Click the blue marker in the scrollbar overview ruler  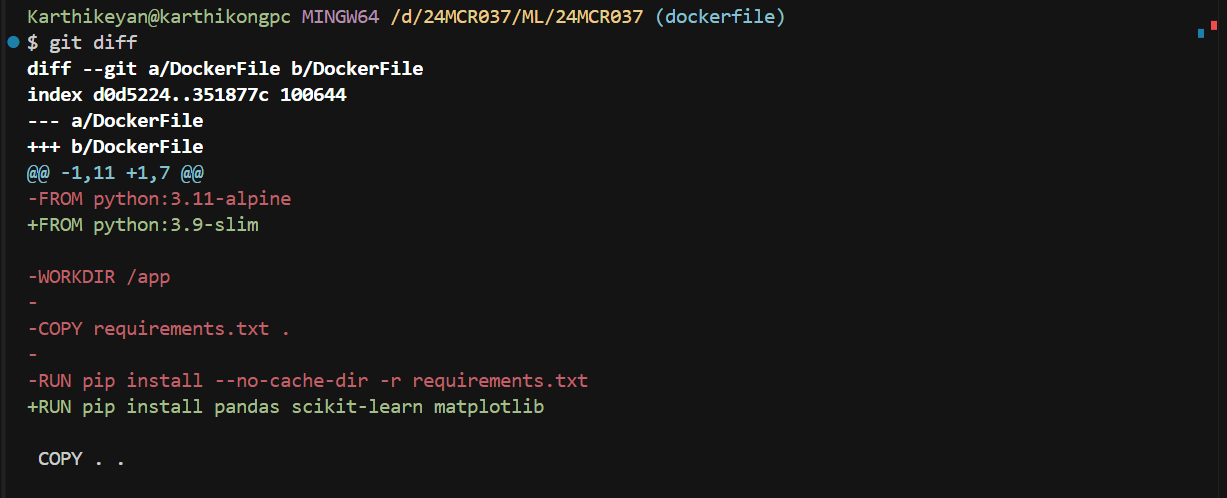1200,33
